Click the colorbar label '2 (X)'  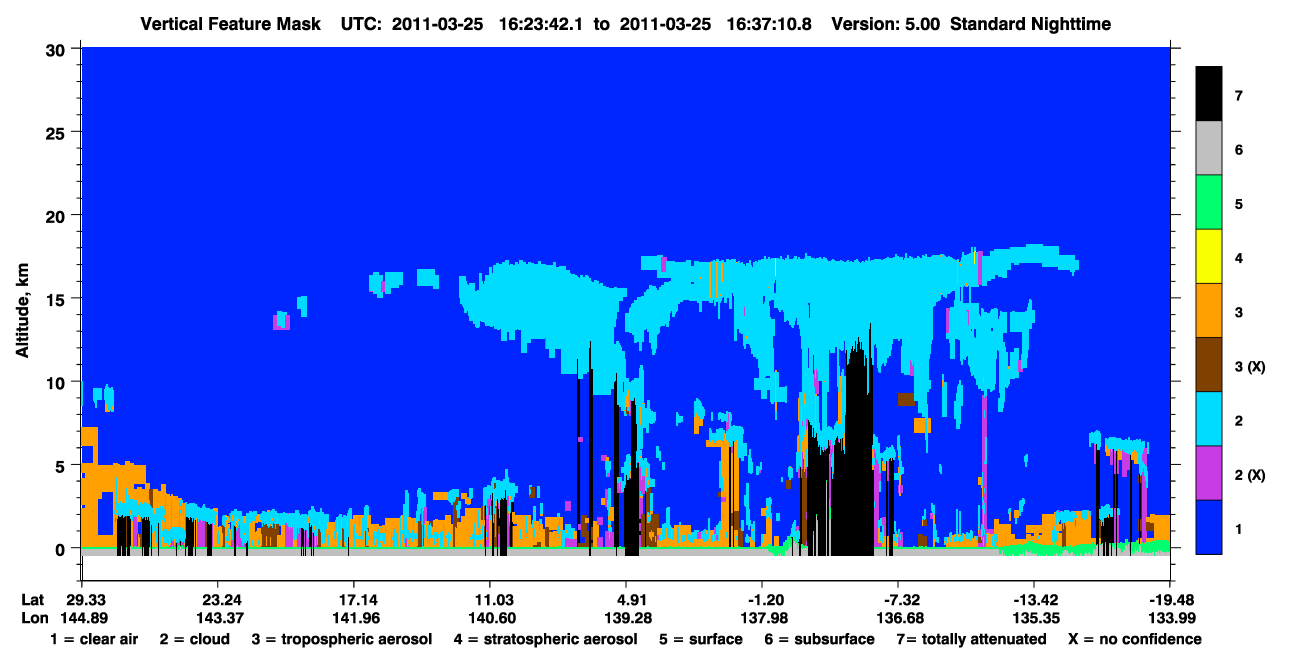tap(1250, 475)
